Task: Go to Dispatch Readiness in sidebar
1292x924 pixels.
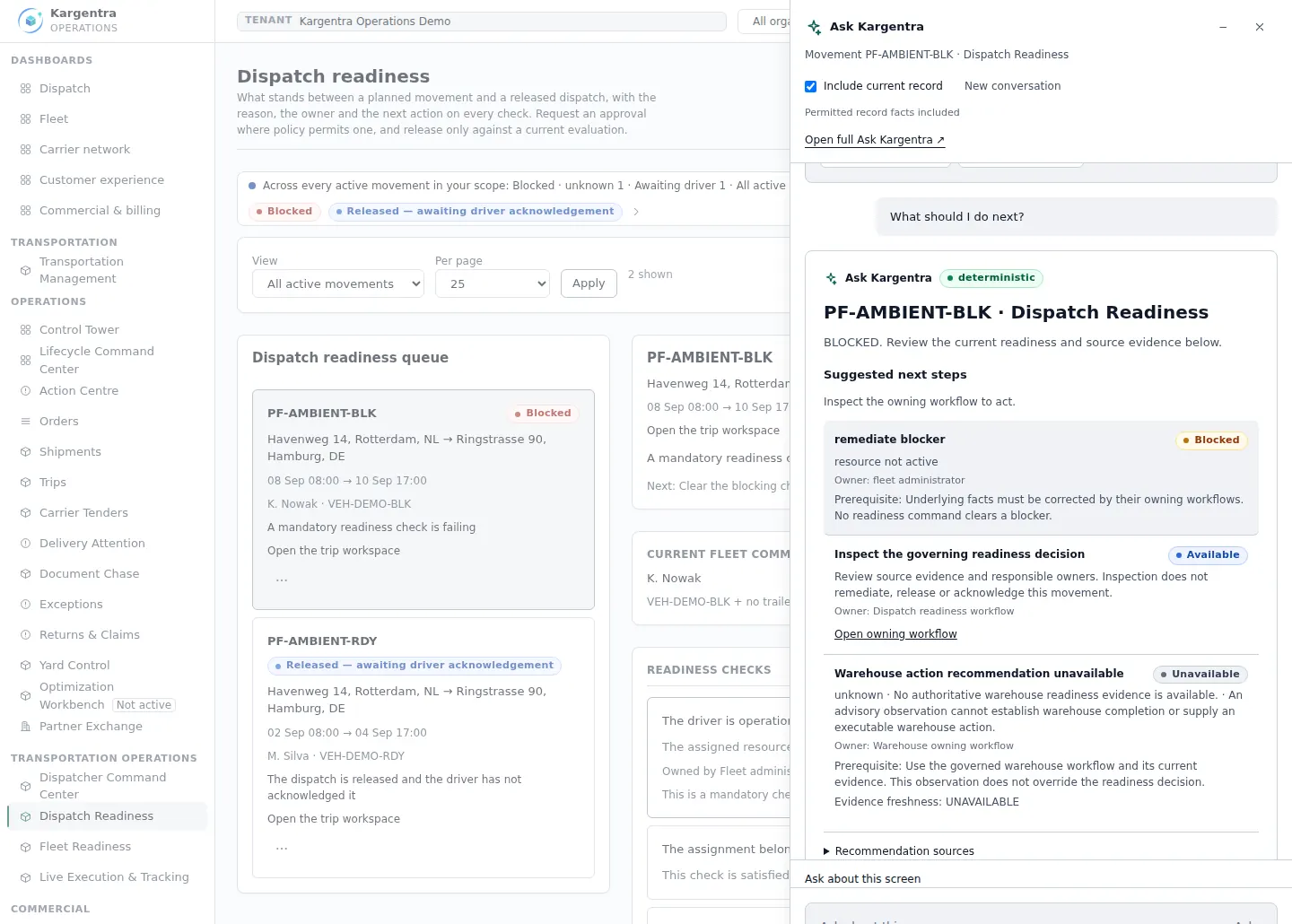Action: [107, 816]
